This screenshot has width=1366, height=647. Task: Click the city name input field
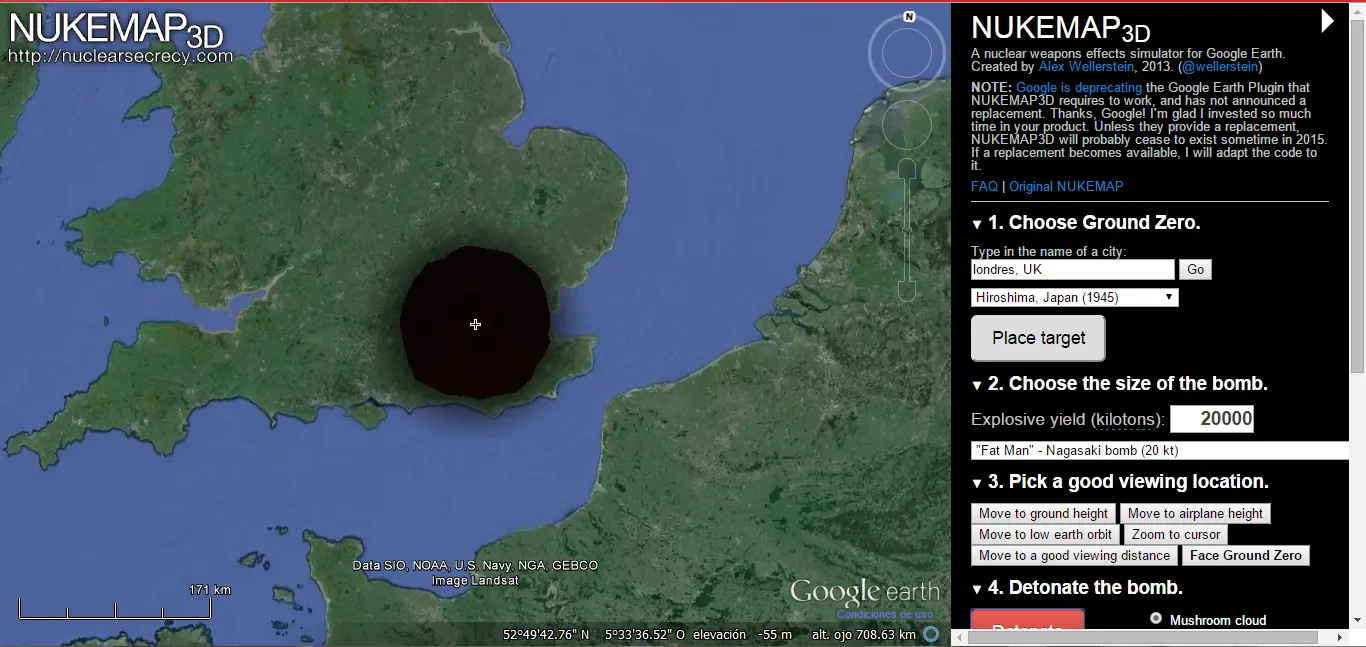coord(1073,270)
